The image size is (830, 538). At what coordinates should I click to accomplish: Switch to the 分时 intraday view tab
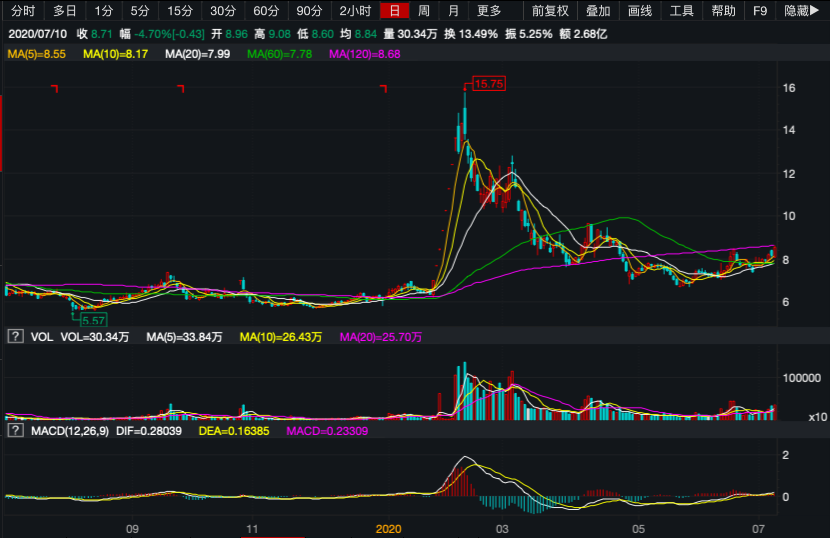pos(22,10)
